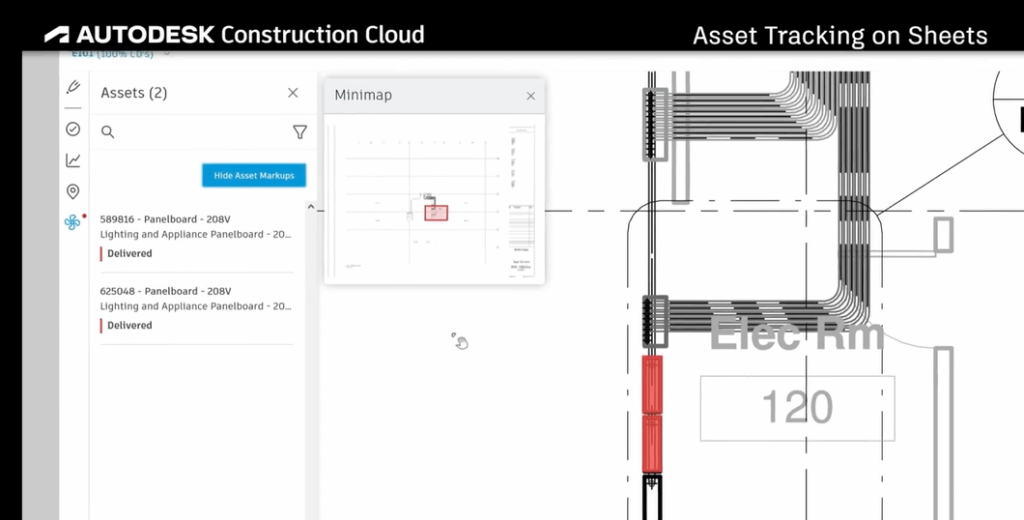Click the Assets (2) panel heading
The width and height of the screenshot is (1024, 520).
pyautogui.click(x=134, y=93)
